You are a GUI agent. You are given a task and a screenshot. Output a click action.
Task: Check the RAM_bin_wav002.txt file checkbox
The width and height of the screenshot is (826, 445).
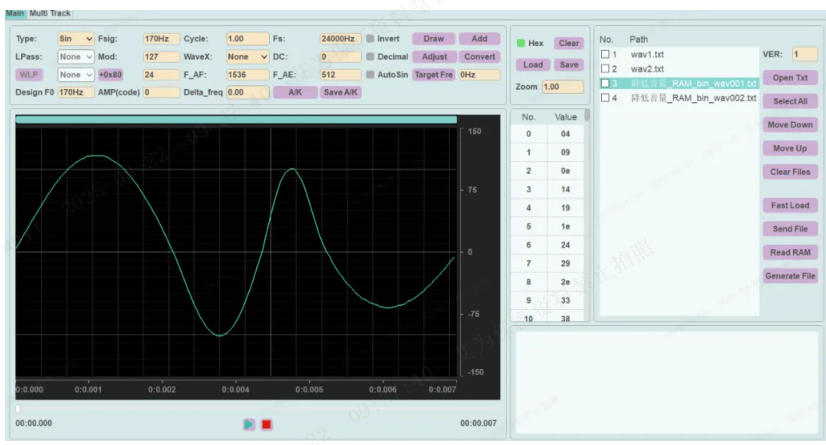(x=605, y=98)
